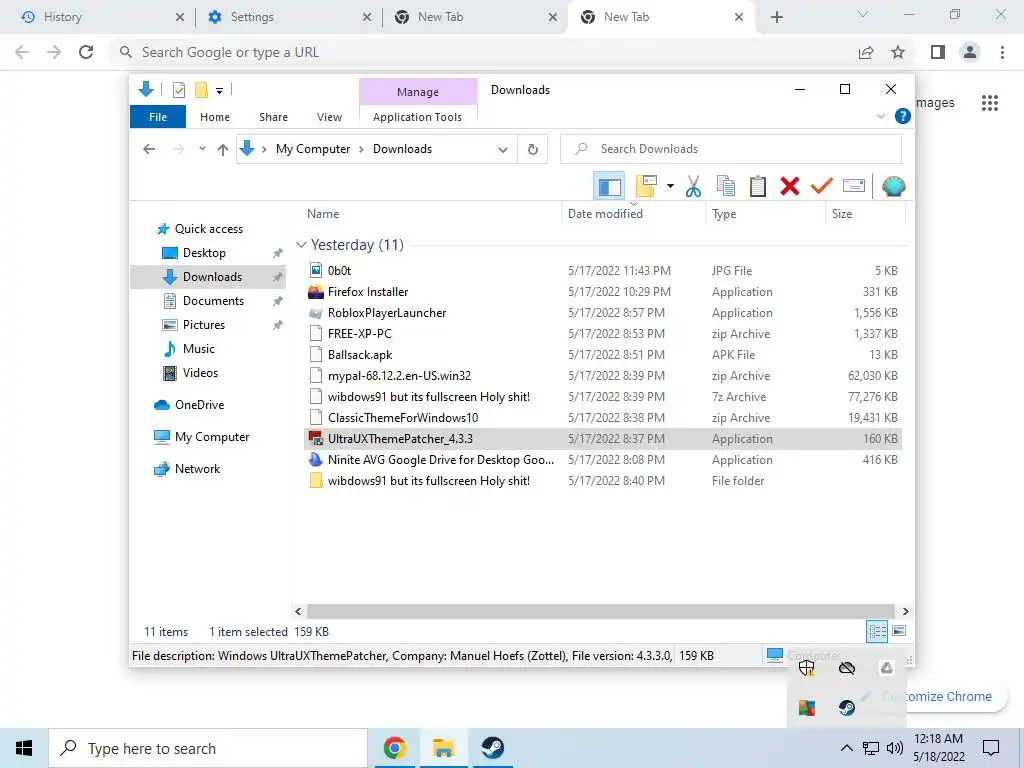Click the Steam icon on the taskbar
The width and height of the screenshot is (1024, 768).
(492, 748)
